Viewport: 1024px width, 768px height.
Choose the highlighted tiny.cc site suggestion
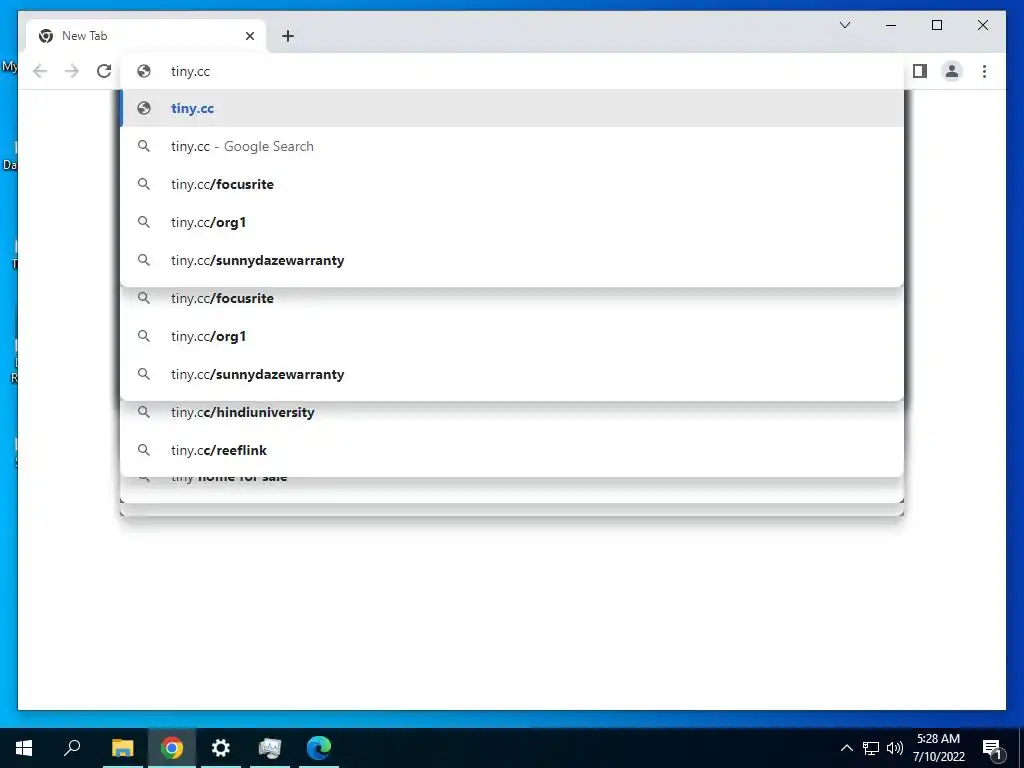tap(512, 108)
